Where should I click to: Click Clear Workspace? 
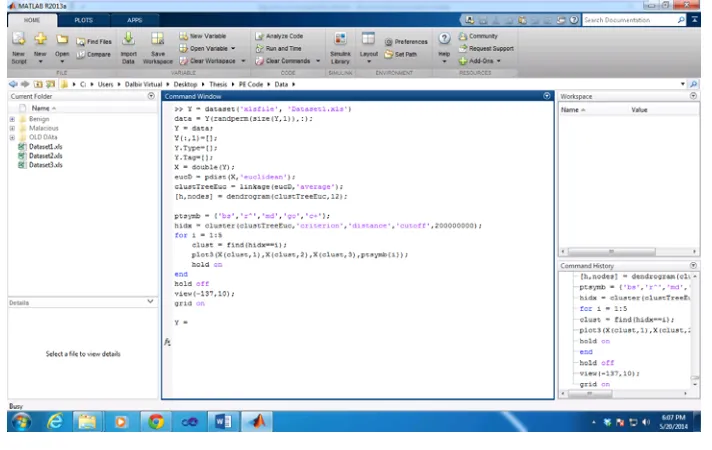[x=208, y=60]
